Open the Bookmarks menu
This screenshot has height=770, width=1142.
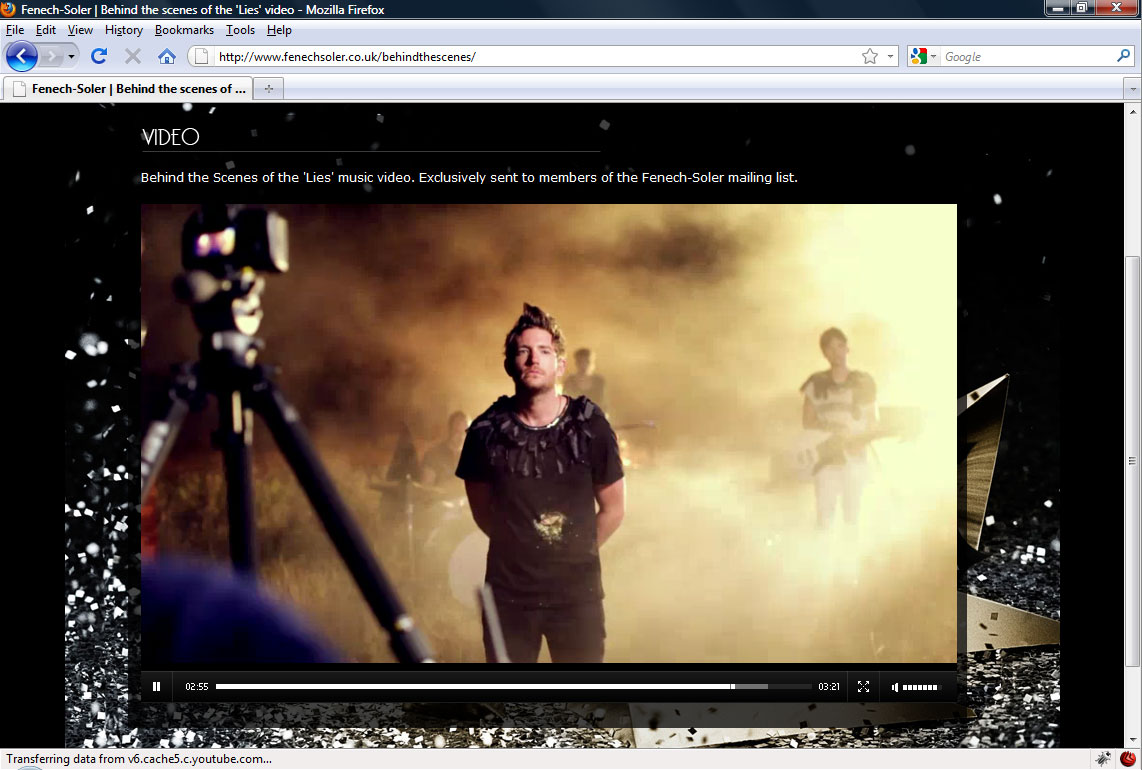(x=184, y=30)
